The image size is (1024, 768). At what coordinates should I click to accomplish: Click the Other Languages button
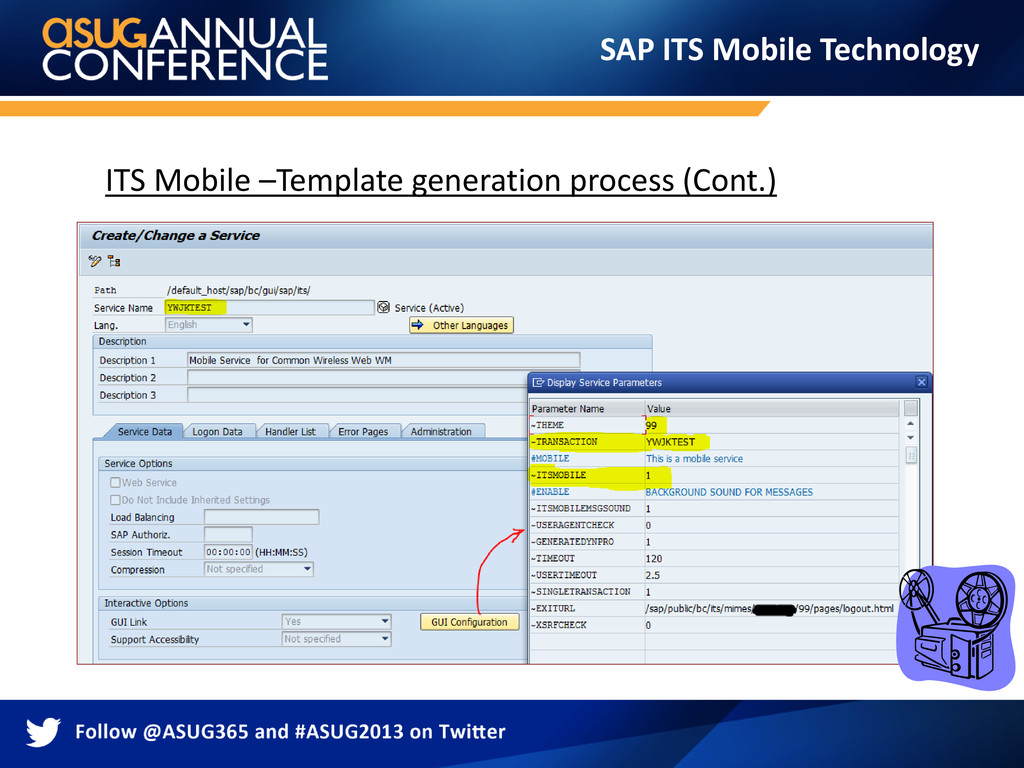pyautogui.click(x=462, y=325)
